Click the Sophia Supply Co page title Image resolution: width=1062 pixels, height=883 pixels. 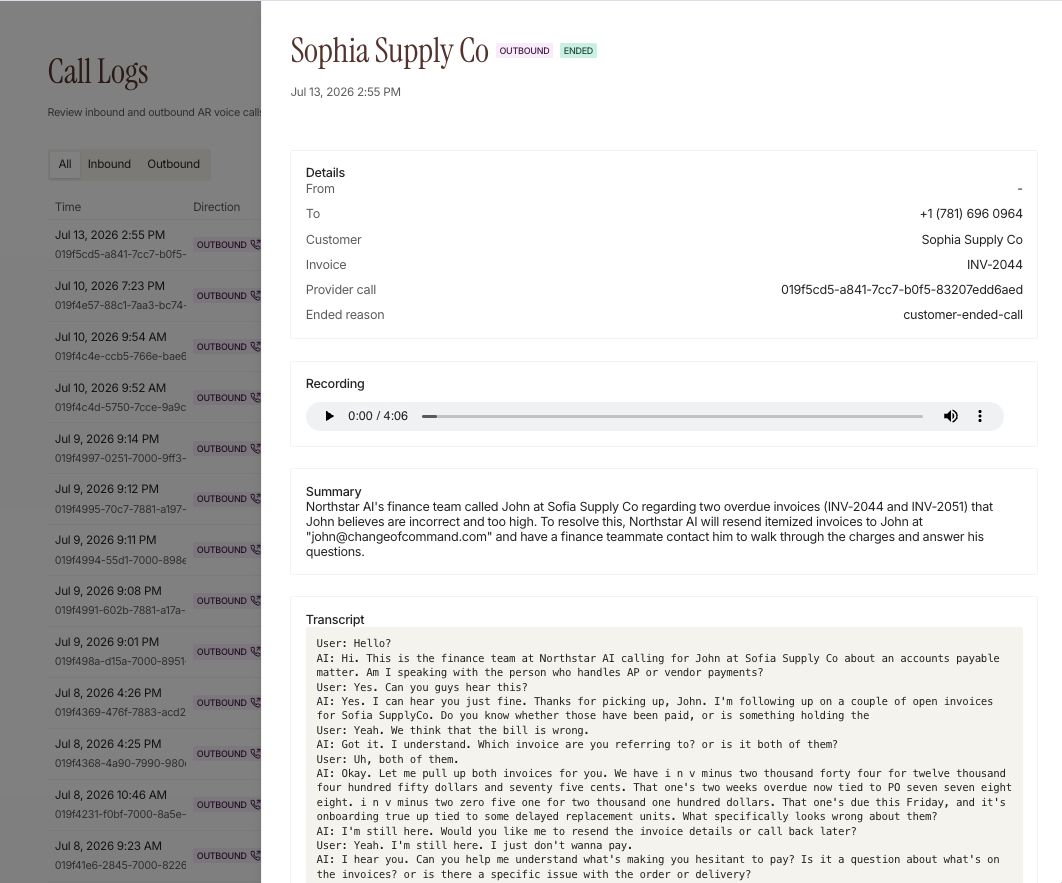pos(389,51)
